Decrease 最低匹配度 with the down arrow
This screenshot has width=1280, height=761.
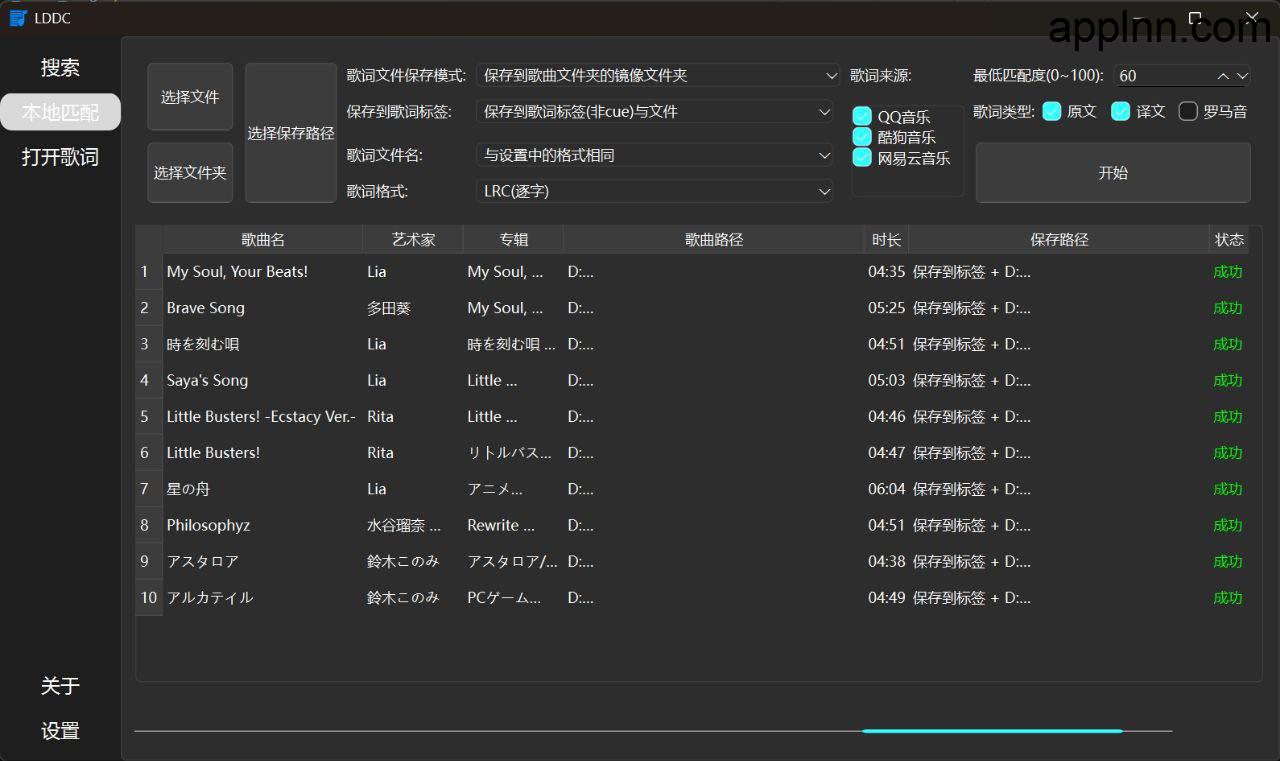point(1242,76)
